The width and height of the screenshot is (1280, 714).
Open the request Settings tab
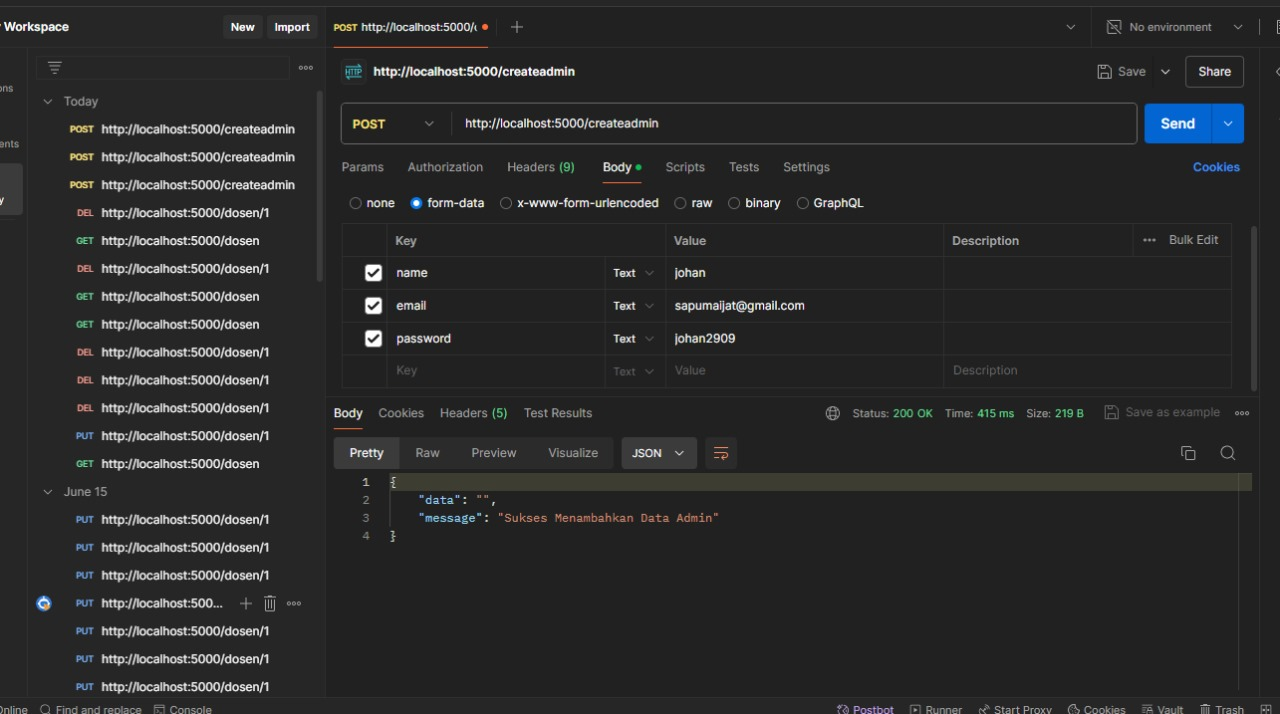click(x=806, y=167)
